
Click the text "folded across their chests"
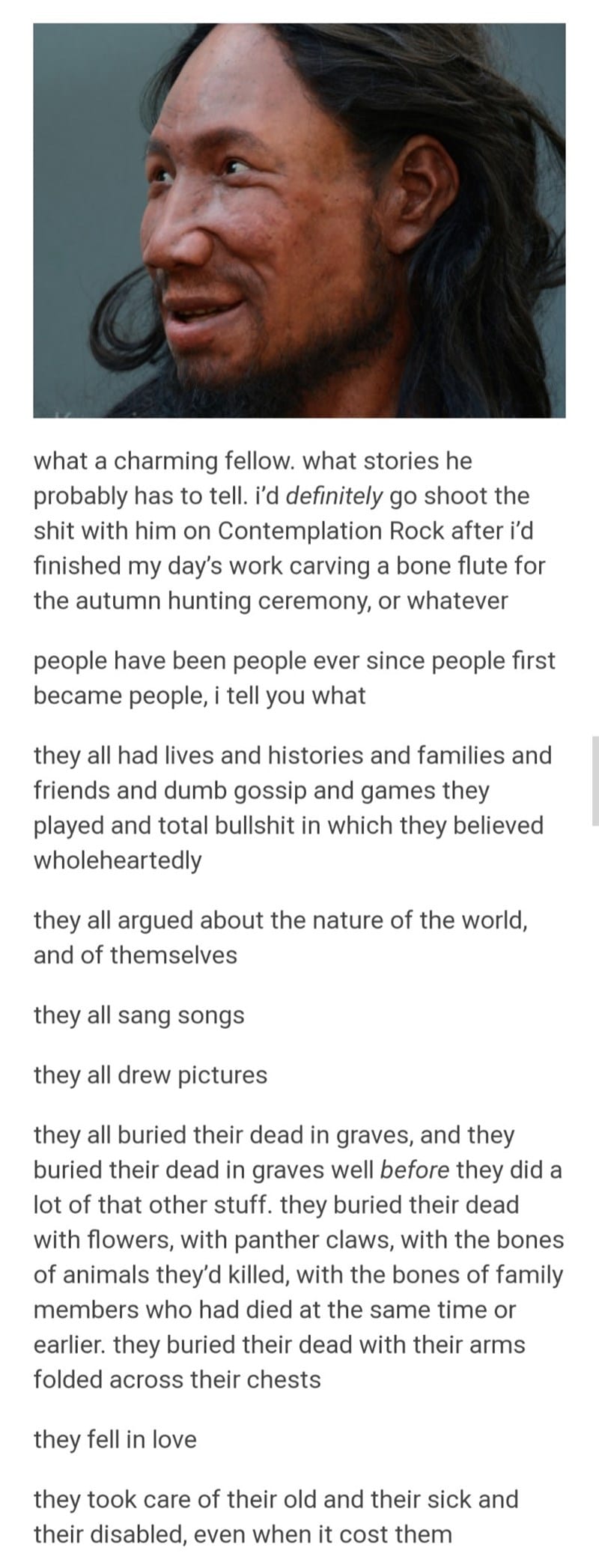point(177,1379)
